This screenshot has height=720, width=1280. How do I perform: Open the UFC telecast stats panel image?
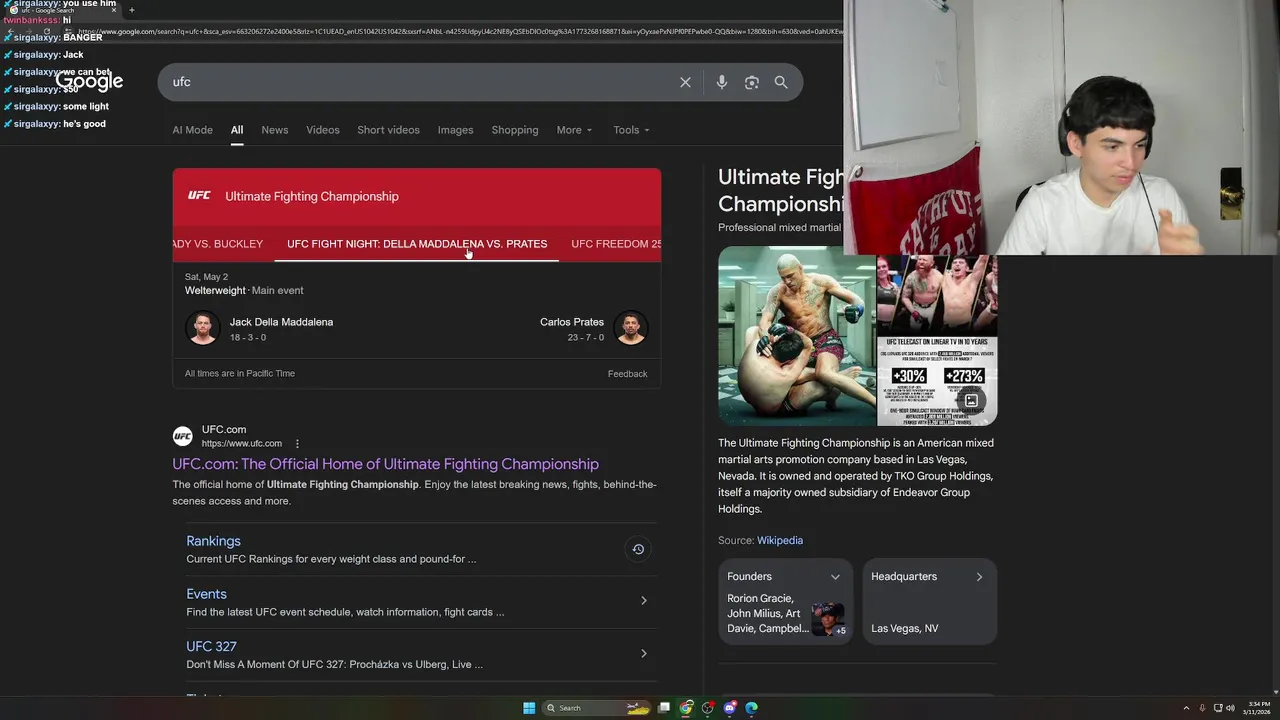pos(937,341)
